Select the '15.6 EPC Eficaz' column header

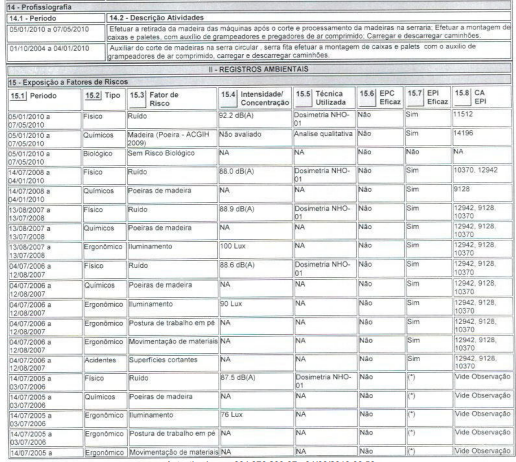[x=380, y=98]
